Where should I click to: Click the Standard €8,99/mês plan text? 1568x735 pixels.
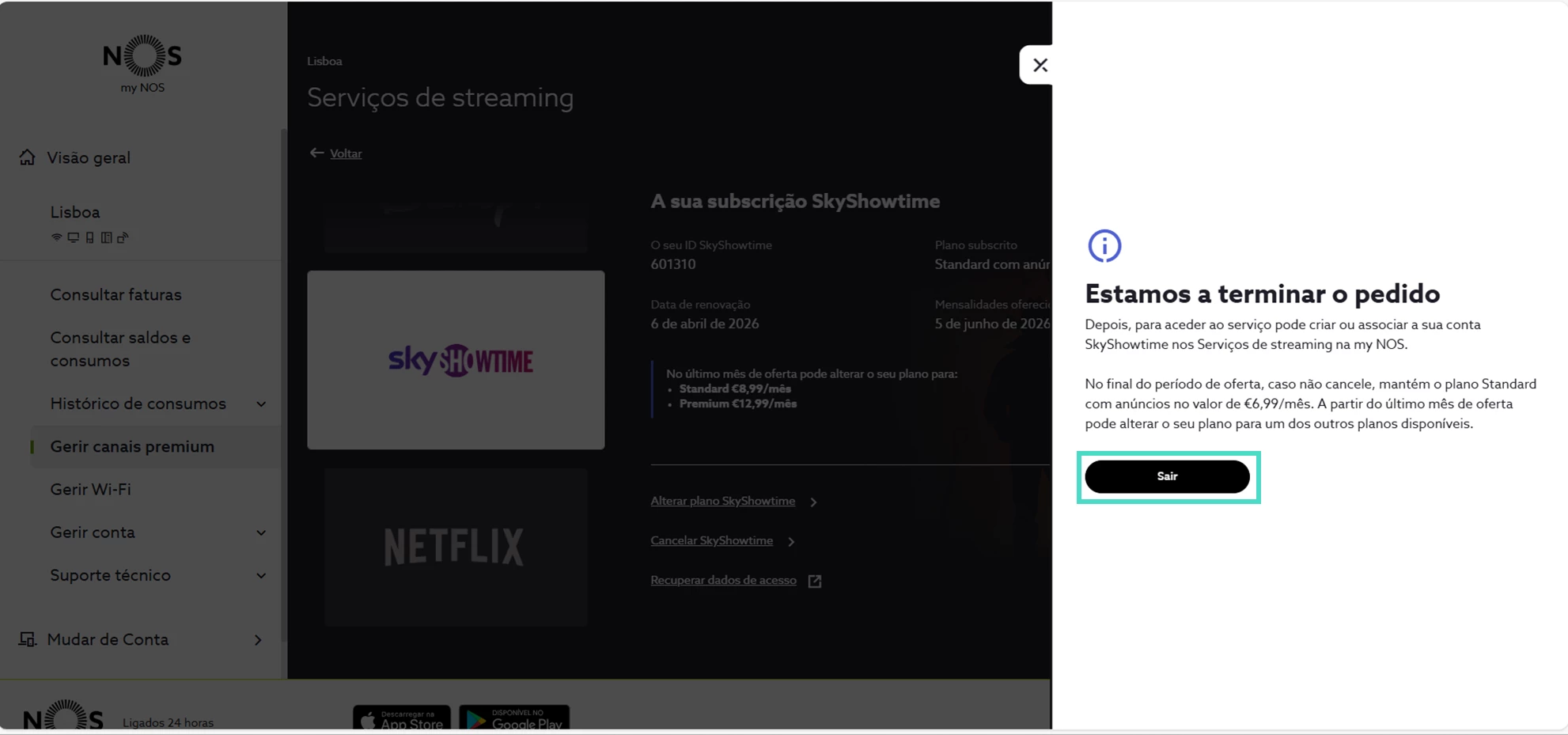pyautogui.click(x=735, y=388)
